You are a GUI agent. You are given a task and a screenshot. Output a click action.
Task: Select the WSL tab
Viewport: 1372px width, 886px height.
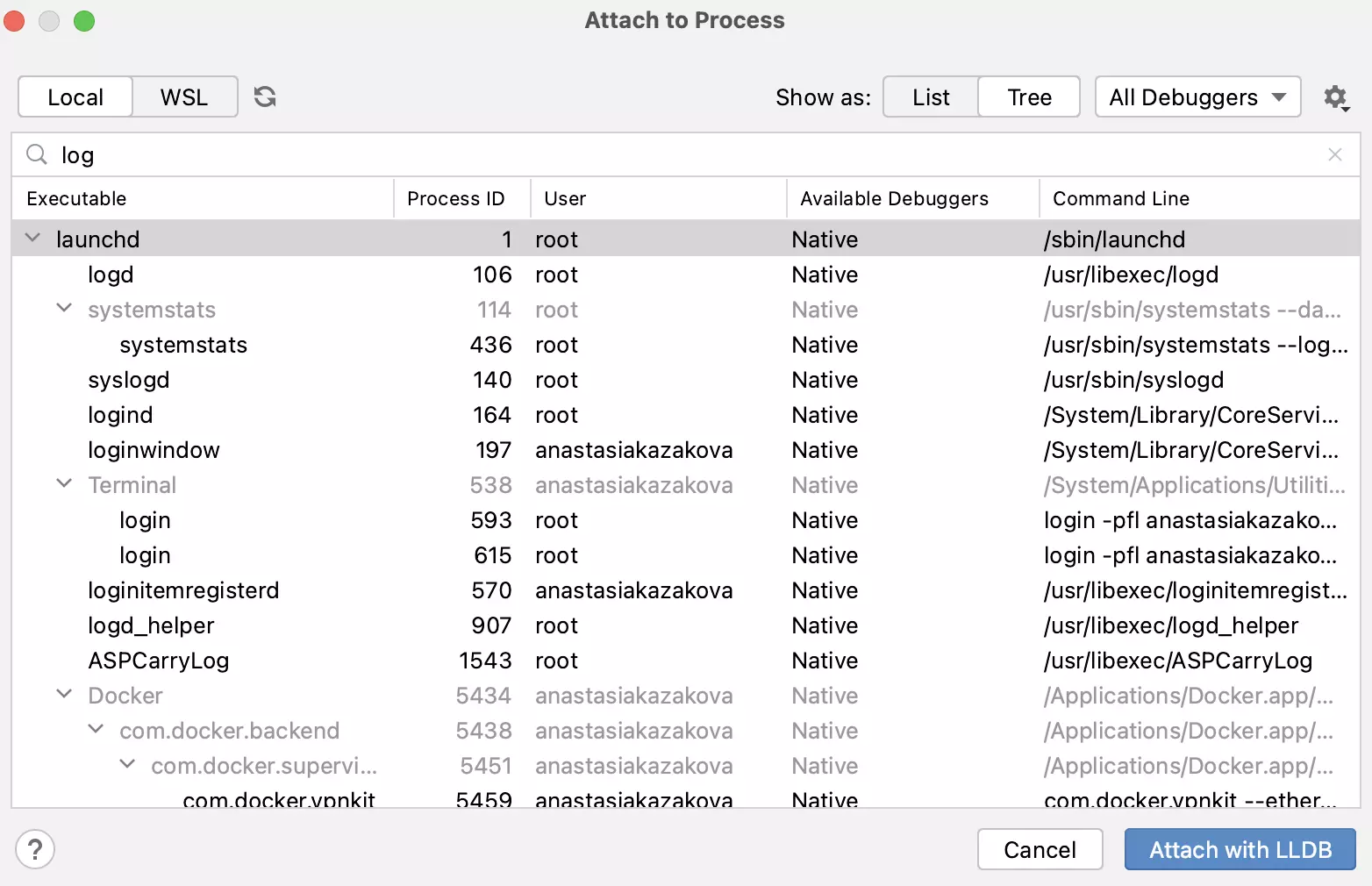pyautogui.click(x=184, y=97)
